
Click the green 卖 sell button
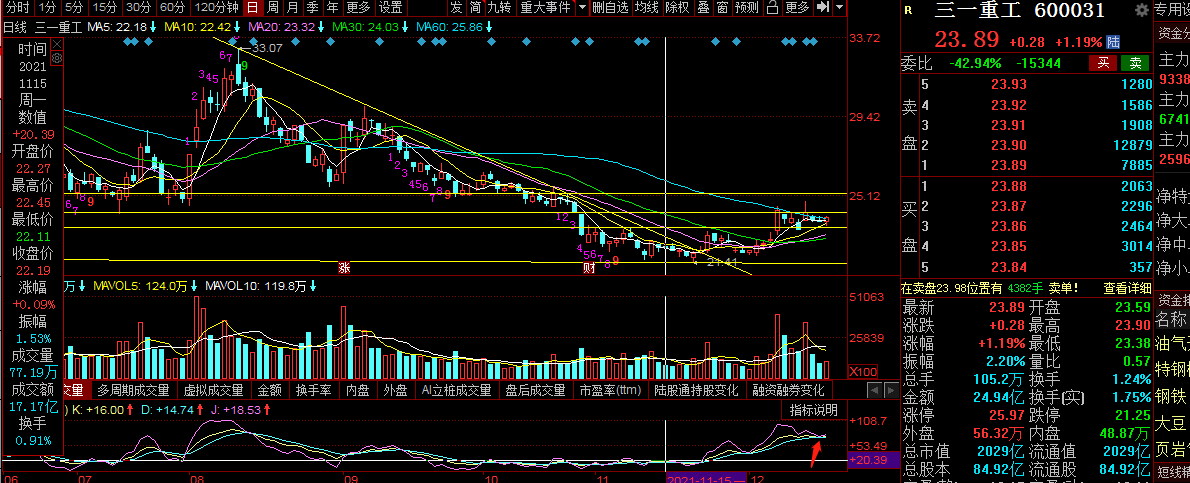(1135, 63)
